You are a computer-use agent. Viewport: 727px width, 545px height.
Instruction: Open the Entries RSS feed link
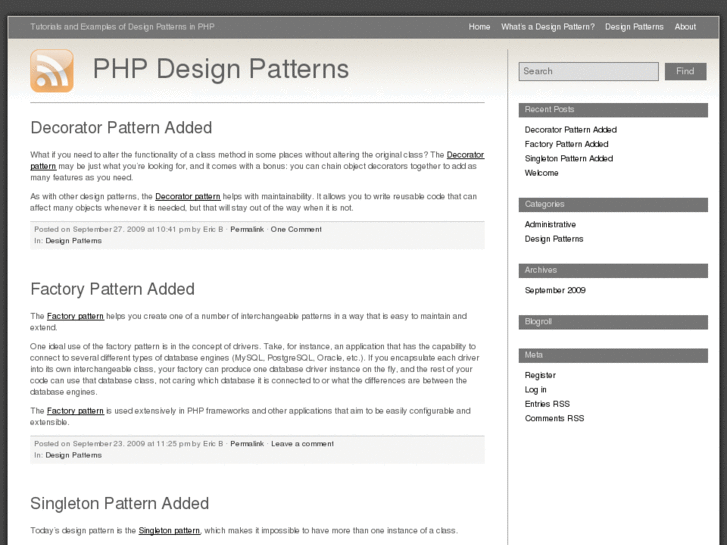(x=547, y=404)
